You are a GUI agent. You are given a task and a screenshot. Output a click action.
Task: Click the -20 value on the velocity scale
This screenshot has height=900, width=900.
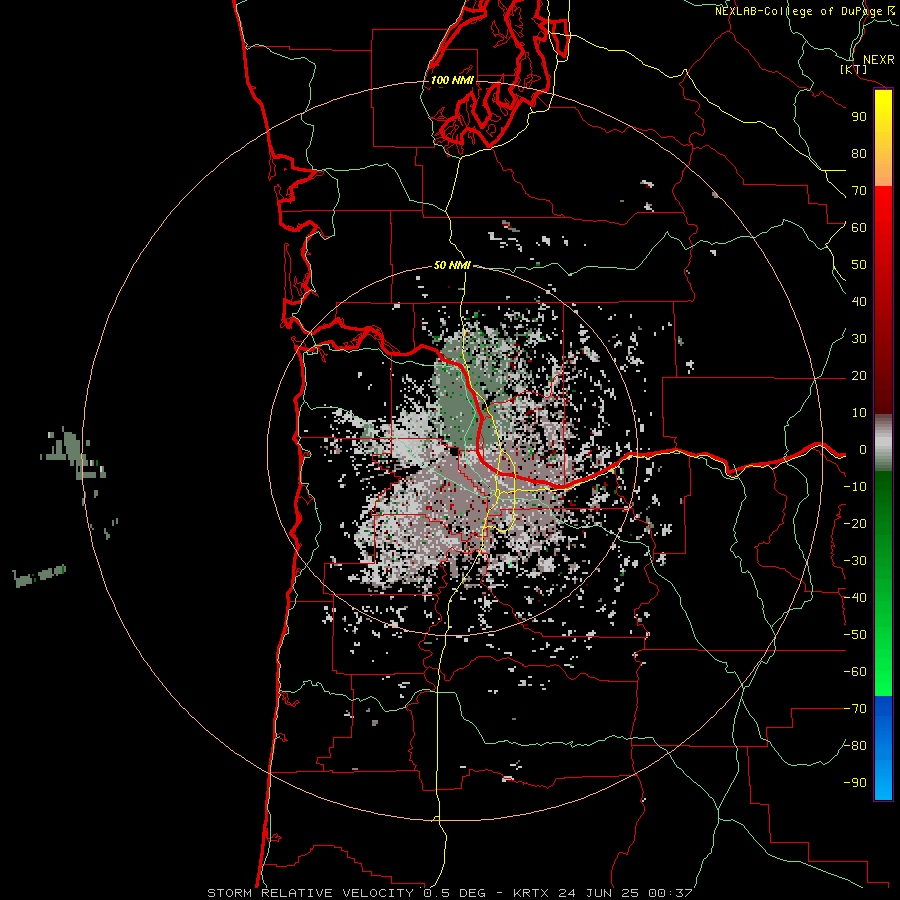855,524
